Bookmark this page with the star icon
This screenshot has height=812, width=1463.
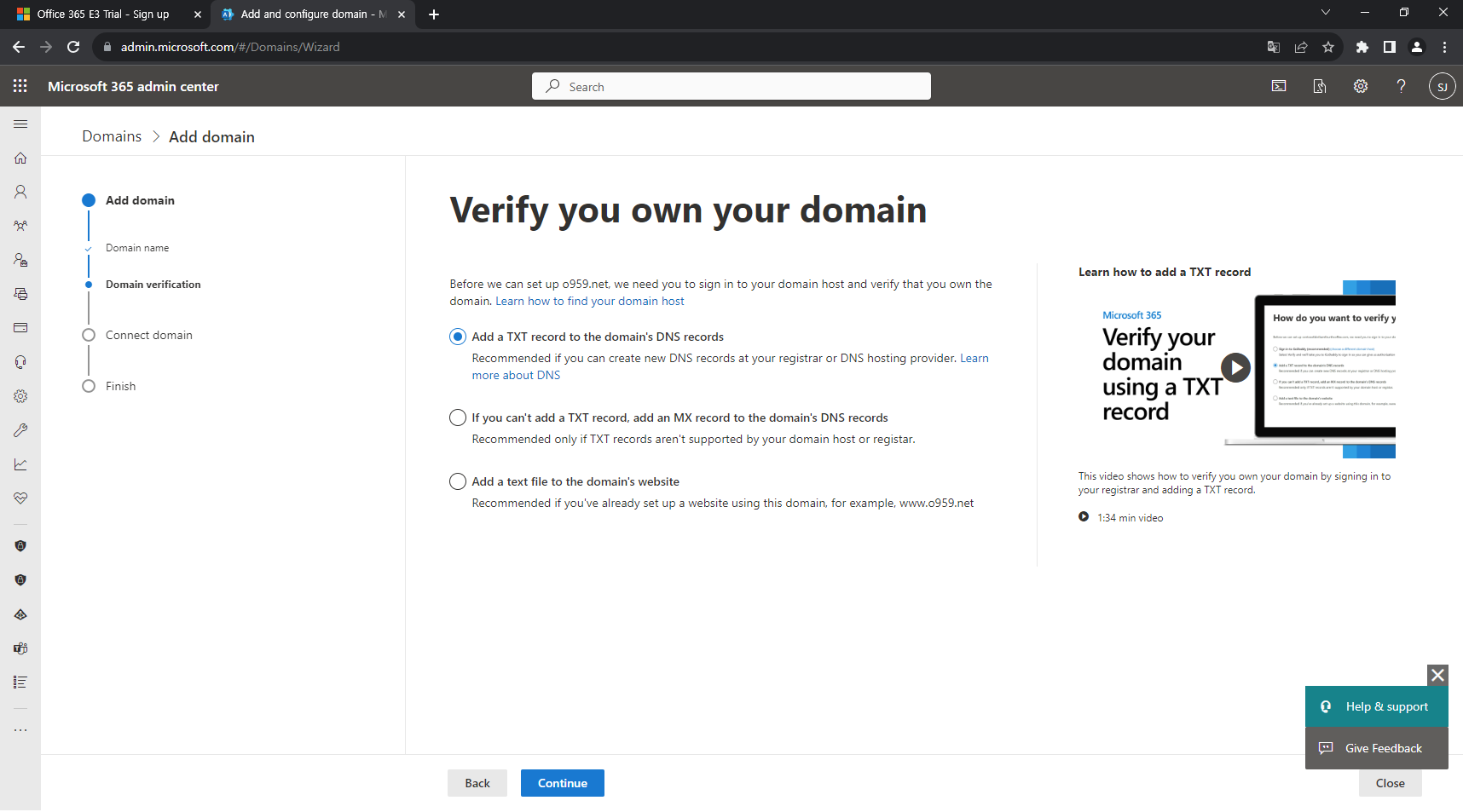(x=1328, y=47)
